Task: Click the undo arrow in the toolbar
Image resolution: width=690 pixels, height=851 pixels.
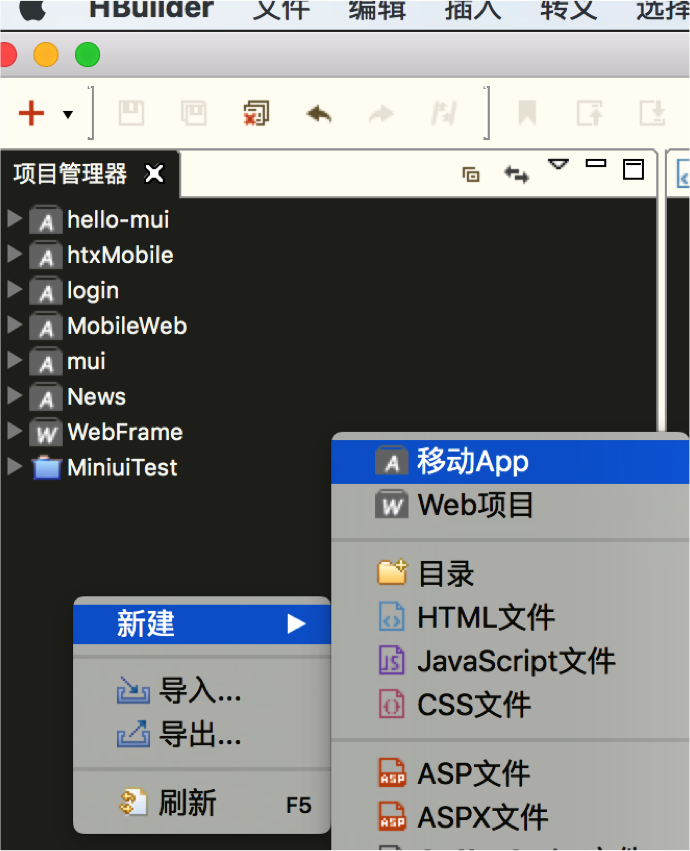Action: tap(319, 114)
